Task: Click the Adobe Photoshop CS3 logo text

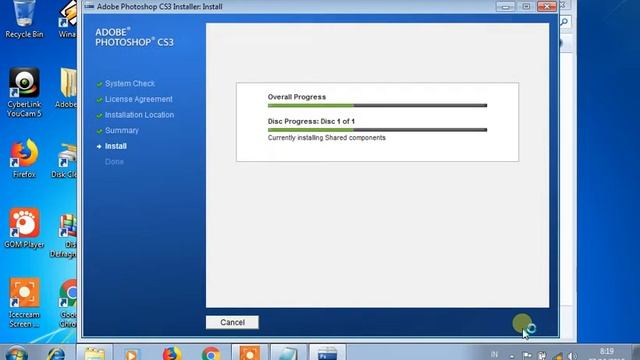Action: click(134, 37)
